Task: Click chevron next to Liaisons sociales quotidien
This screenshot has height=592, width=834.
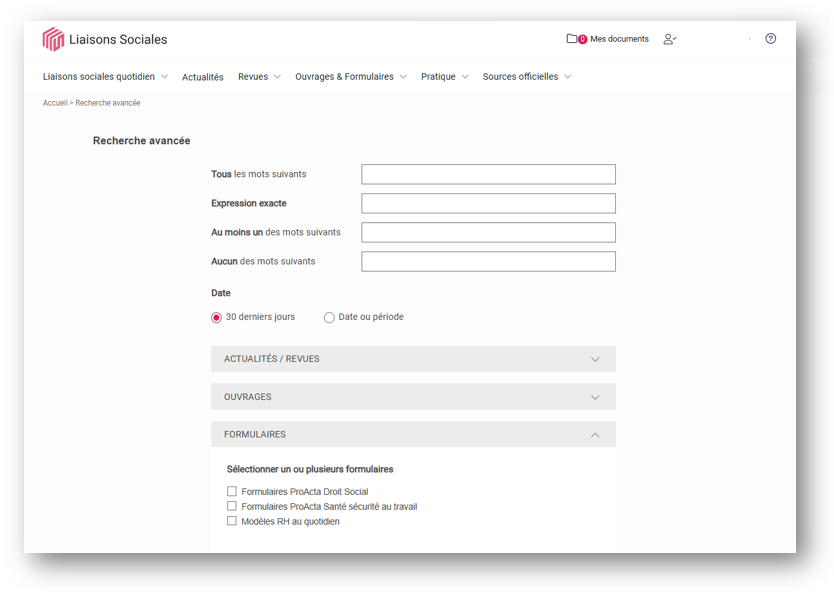Action: 164,77
